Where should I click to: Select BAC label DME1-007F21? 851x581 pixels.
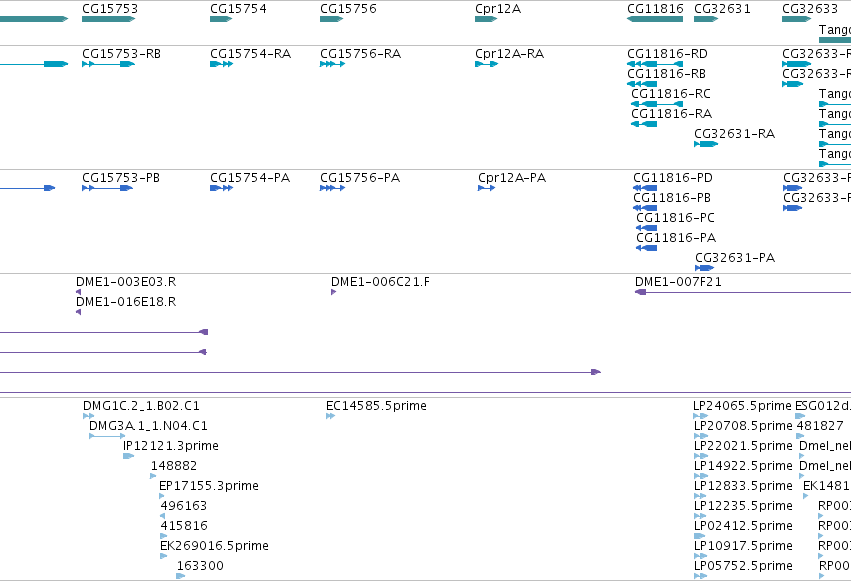pyautogui.click(x=678, y=282)
